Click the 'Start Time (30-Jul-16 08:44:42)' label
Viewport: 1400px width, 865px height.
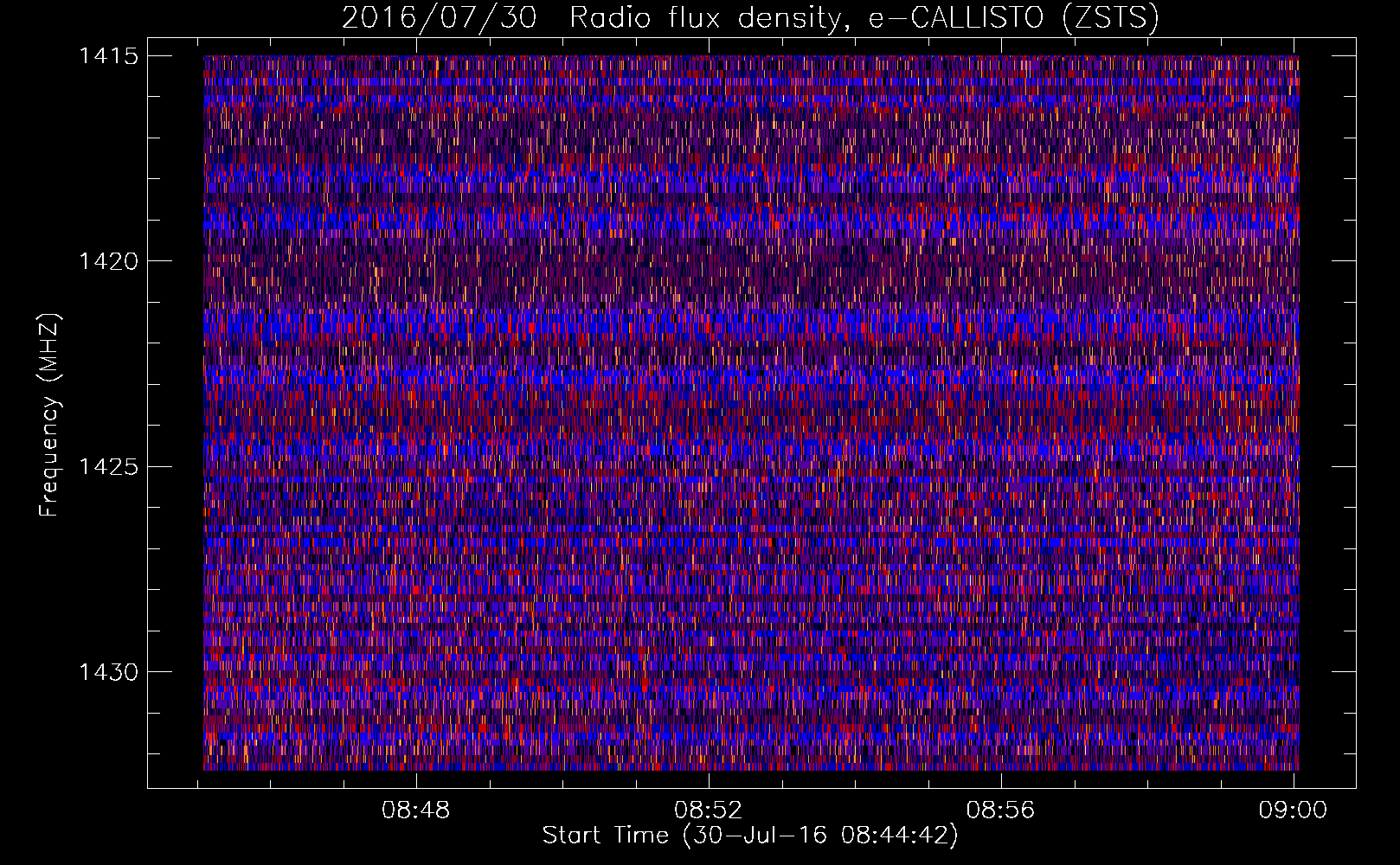[750, 836]
